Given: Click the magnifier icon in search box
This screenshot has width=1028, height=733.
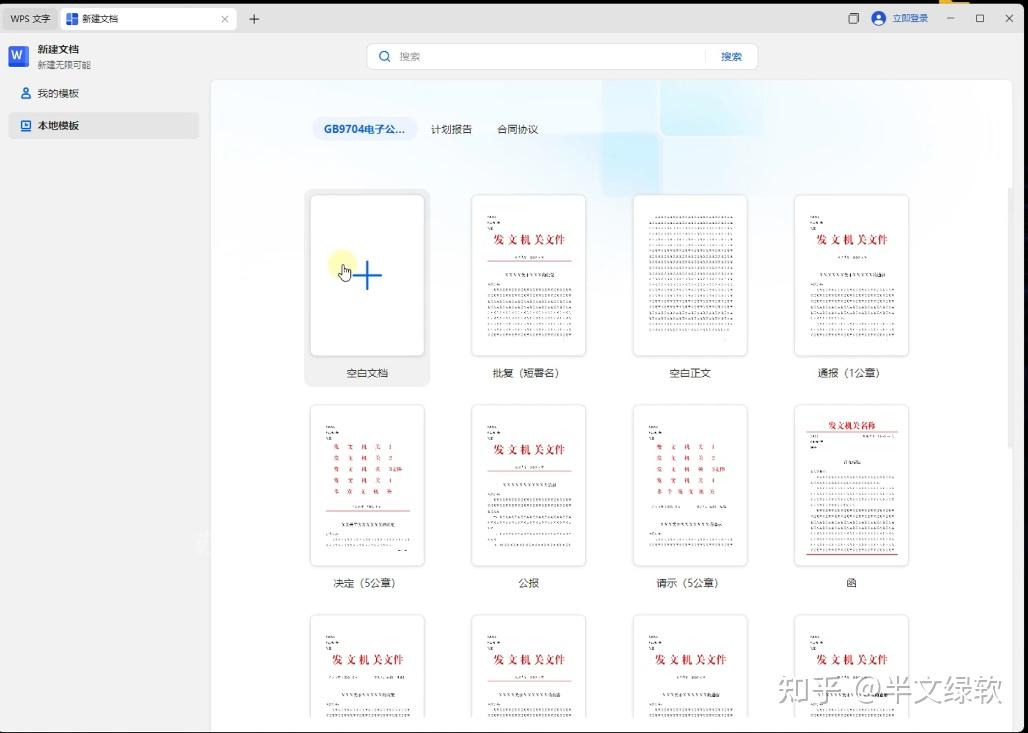Looking at the screenshot, I should [x=385, y=56].
